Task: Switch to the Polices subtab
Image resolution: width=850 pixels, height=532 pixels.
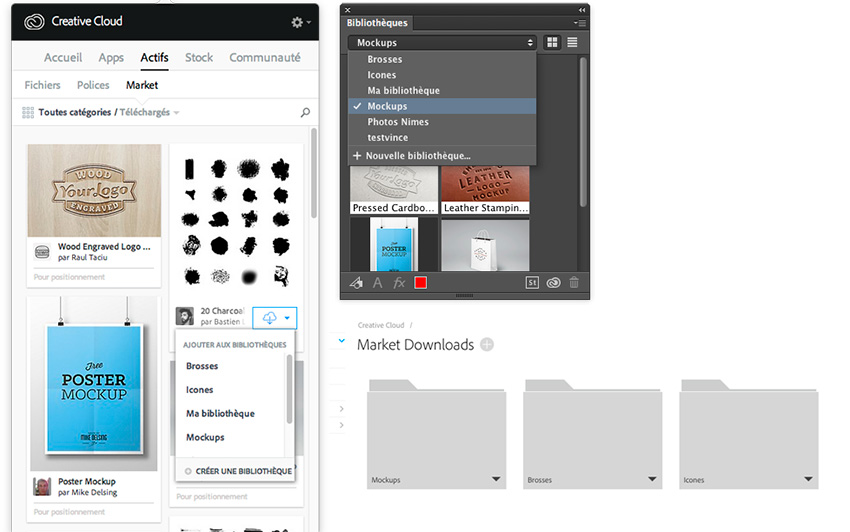Action: pos(93,85)
